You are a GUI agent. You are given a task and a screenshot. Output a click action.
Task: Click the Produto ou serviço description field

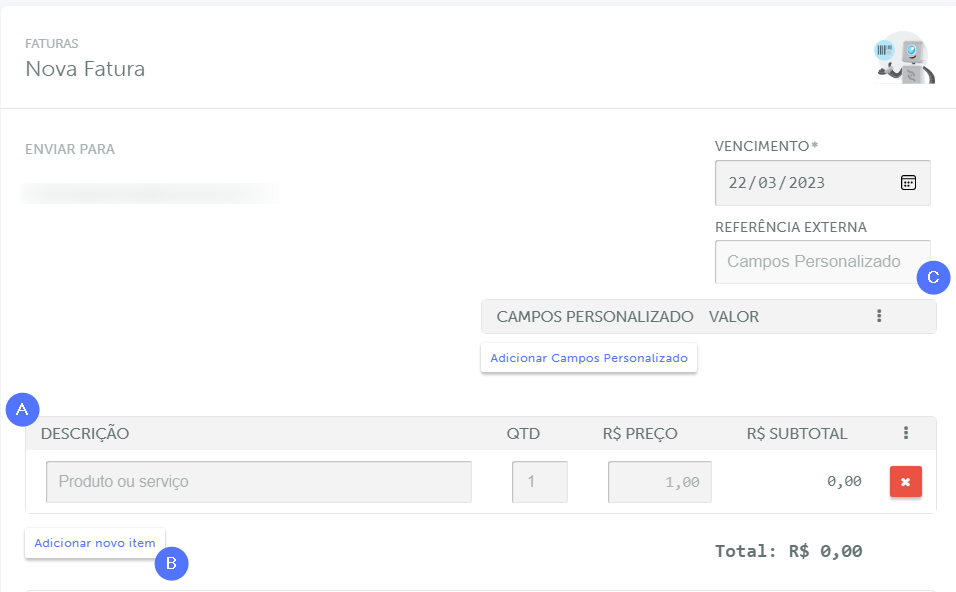click(x=258, y=482)
